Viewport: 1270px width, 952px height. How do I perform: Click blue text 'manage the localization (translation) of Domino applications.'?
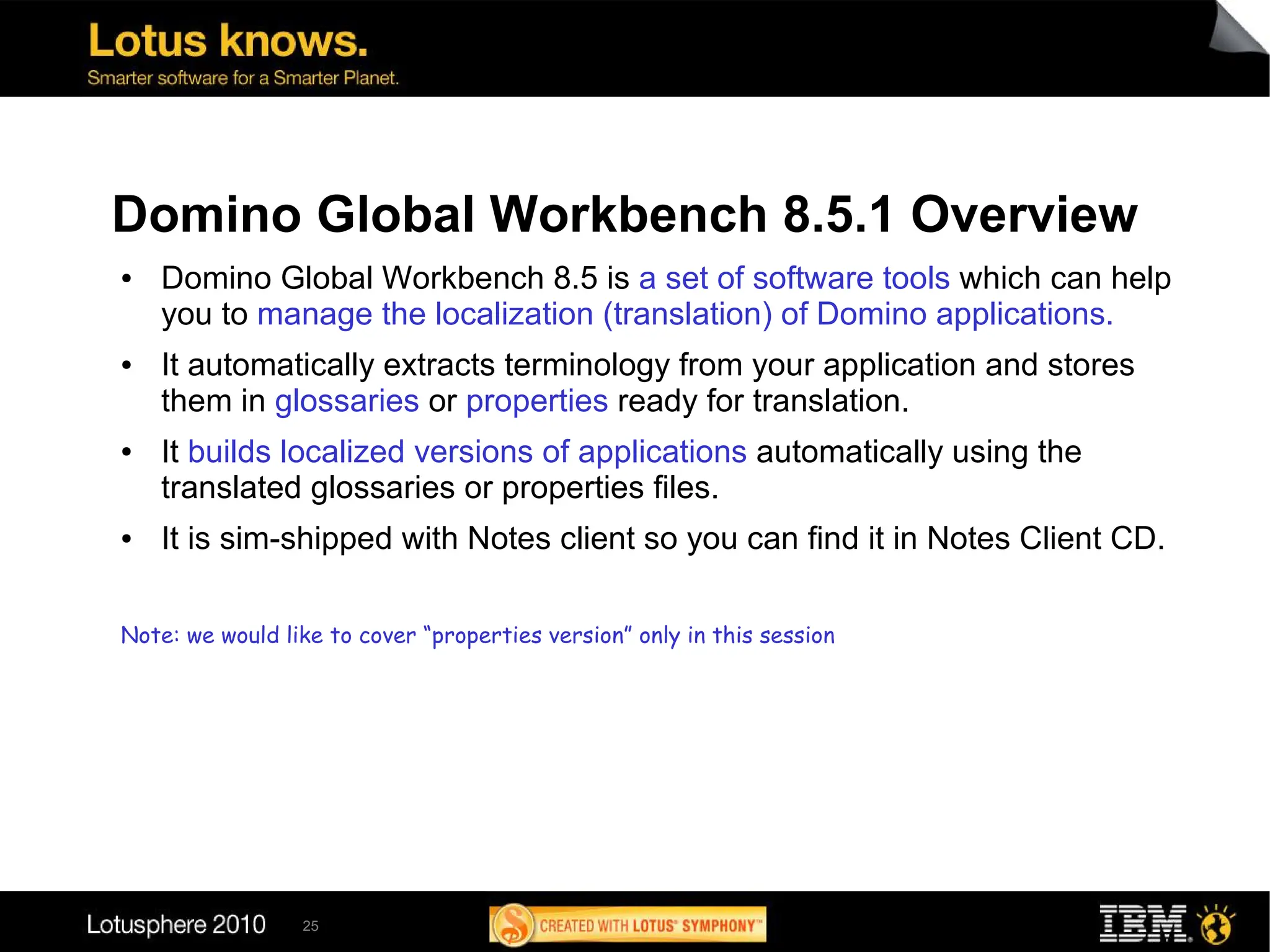685,314
